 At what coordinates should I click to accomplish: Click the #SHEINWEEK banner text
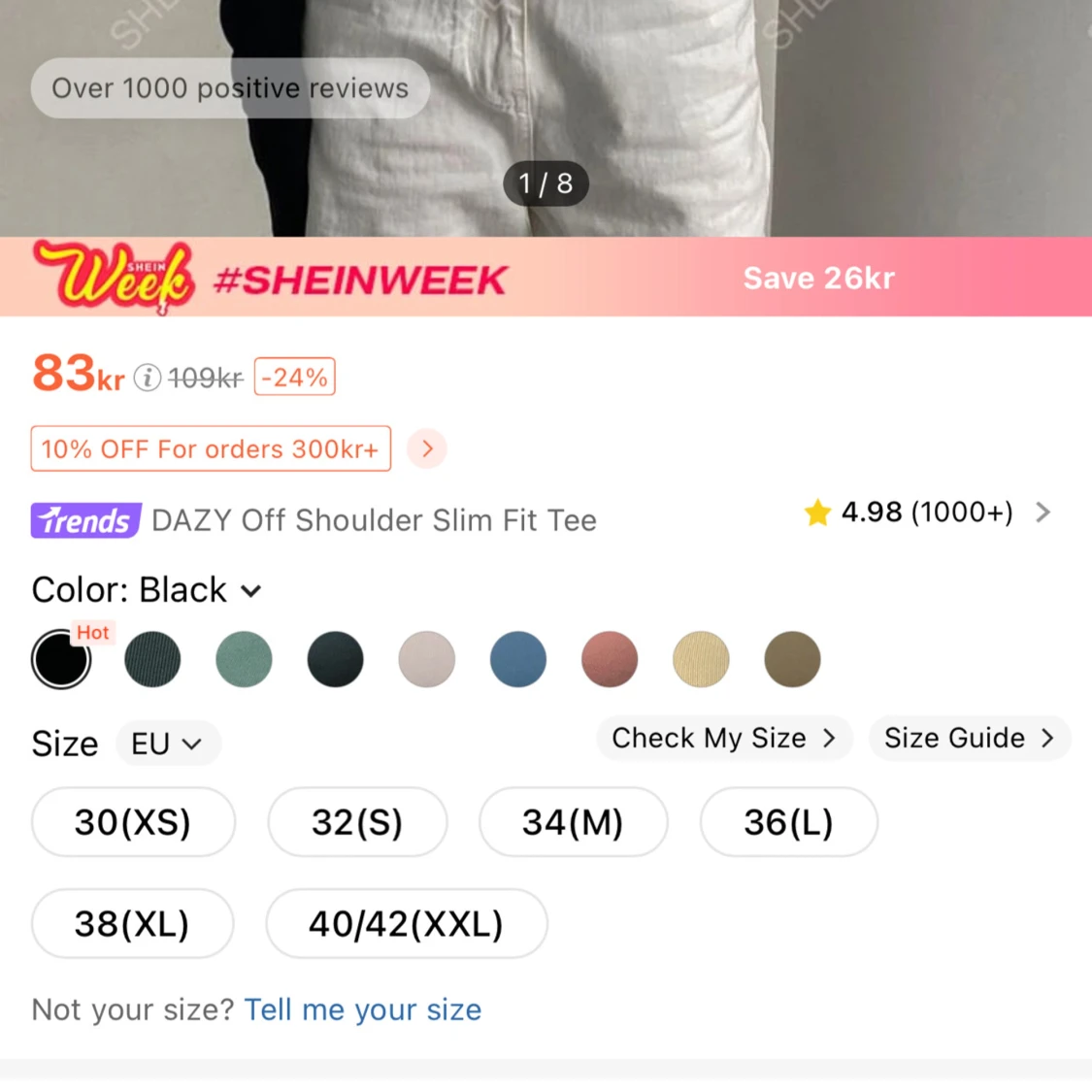pos(361,280)
